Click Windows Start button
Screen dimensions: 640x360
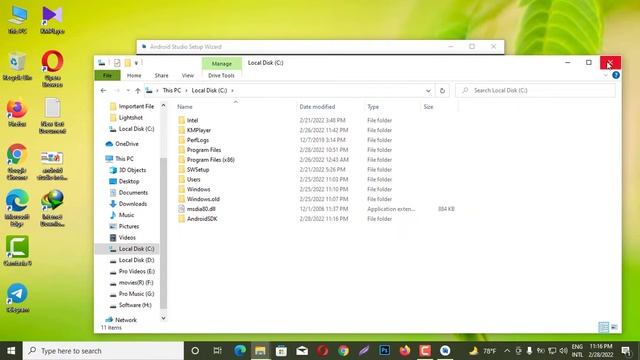coord(11,351)
